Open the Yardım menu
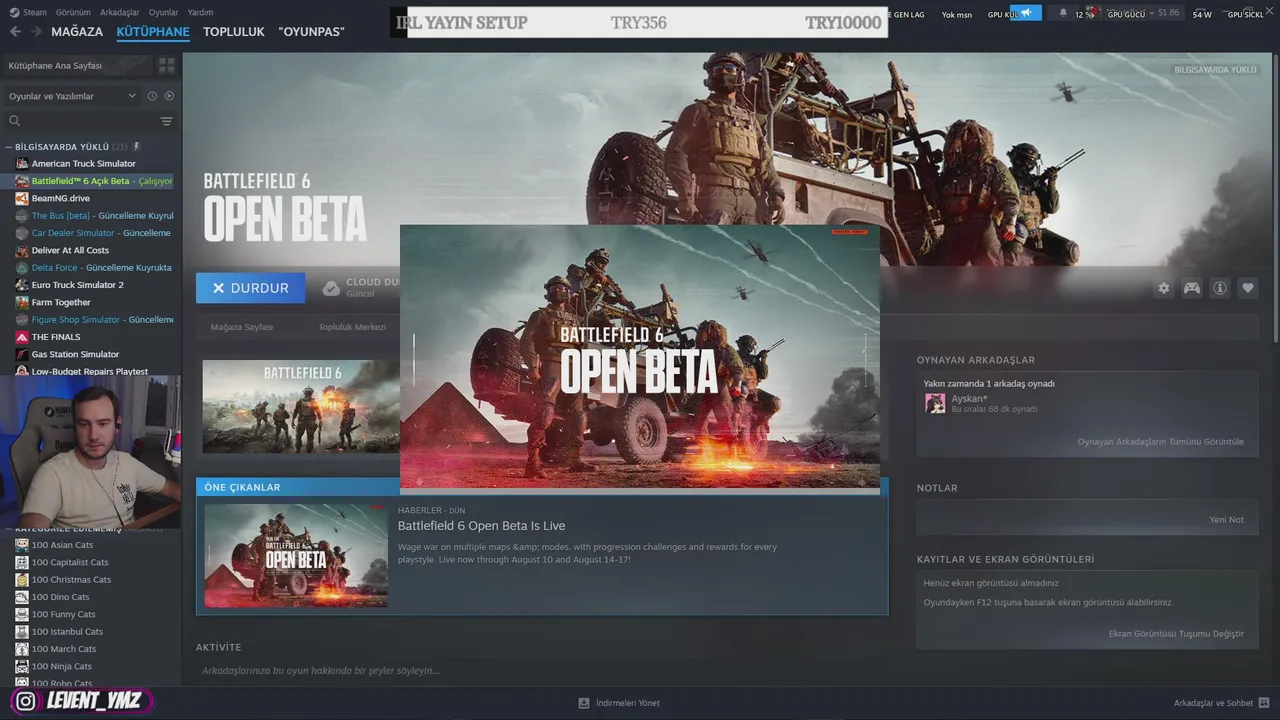The height and width of the screenshot is (720, 1280). 200,12
